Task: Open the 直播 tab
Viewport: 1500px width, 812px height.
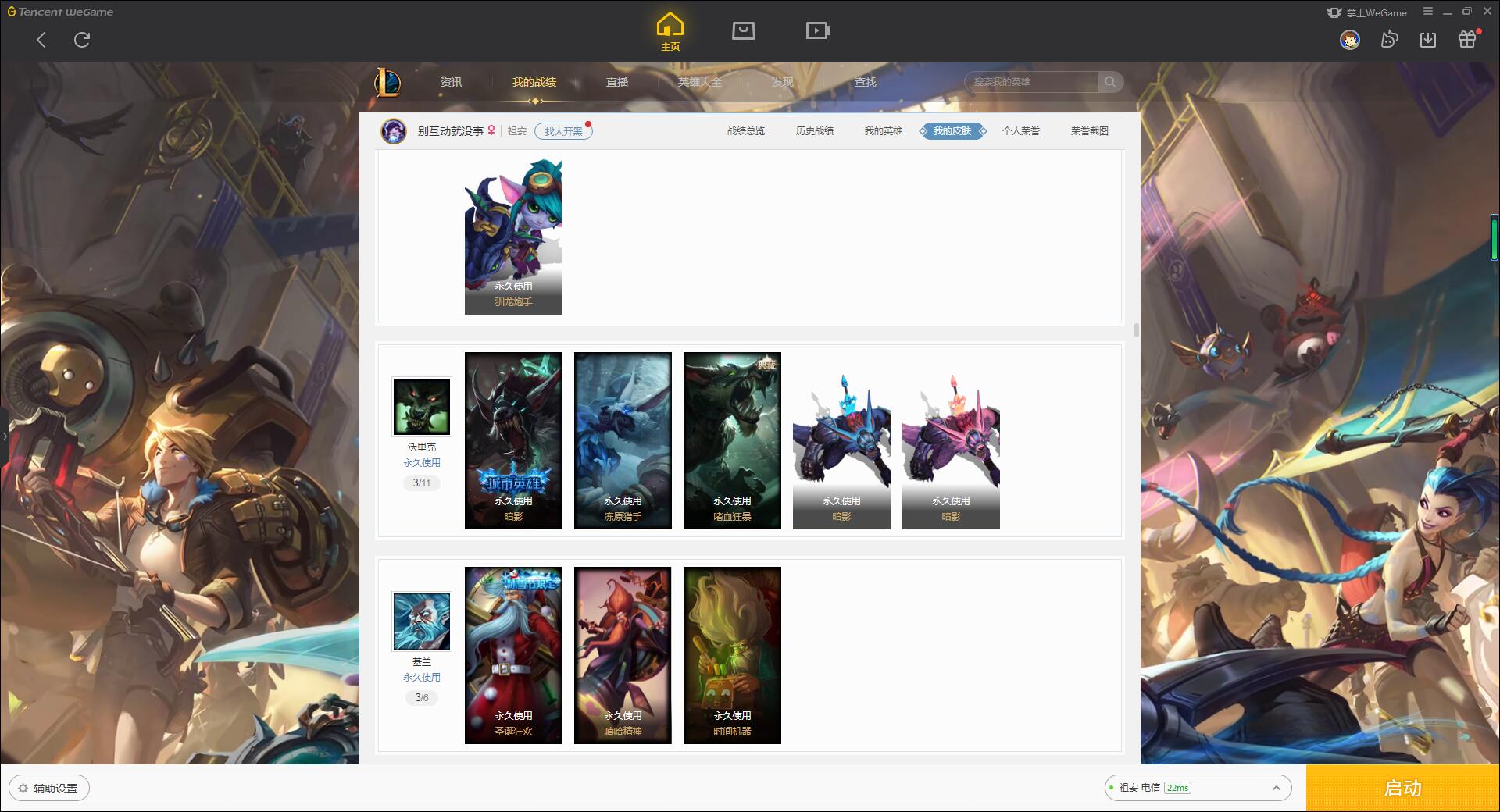Action: (x=617, y=82)
